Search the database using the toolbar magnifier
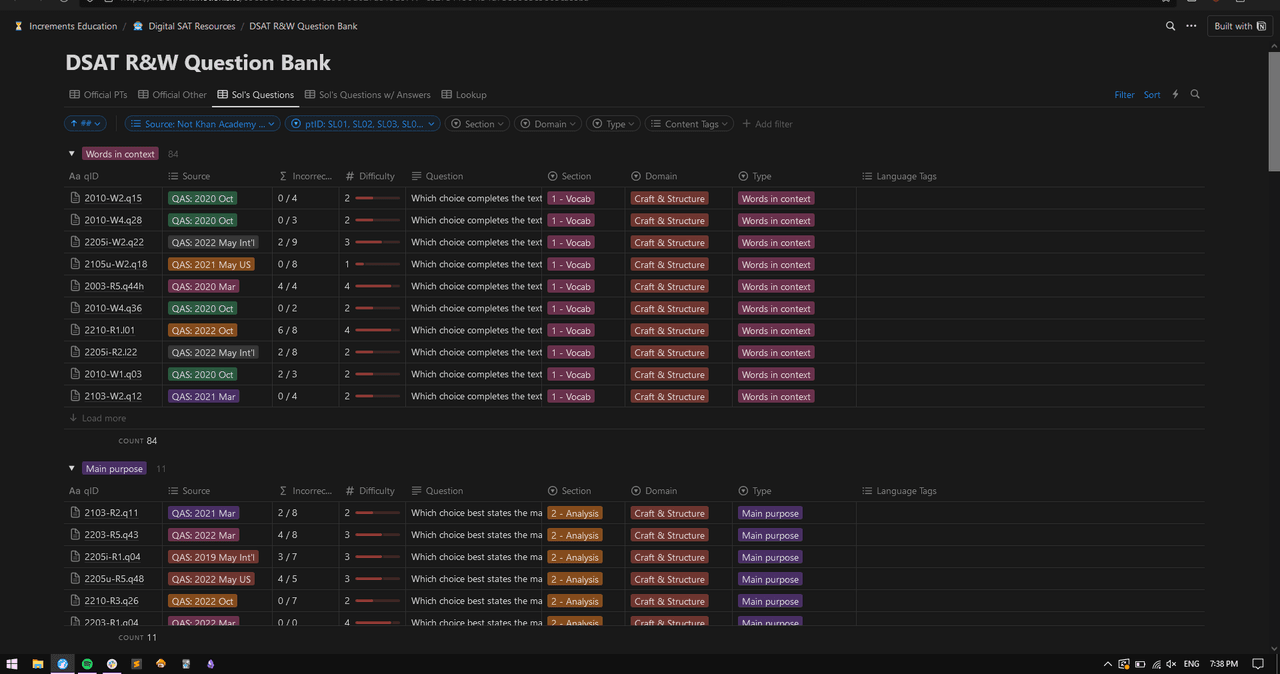Viewport: 1280px width, 674px height. pos(1195,95)
